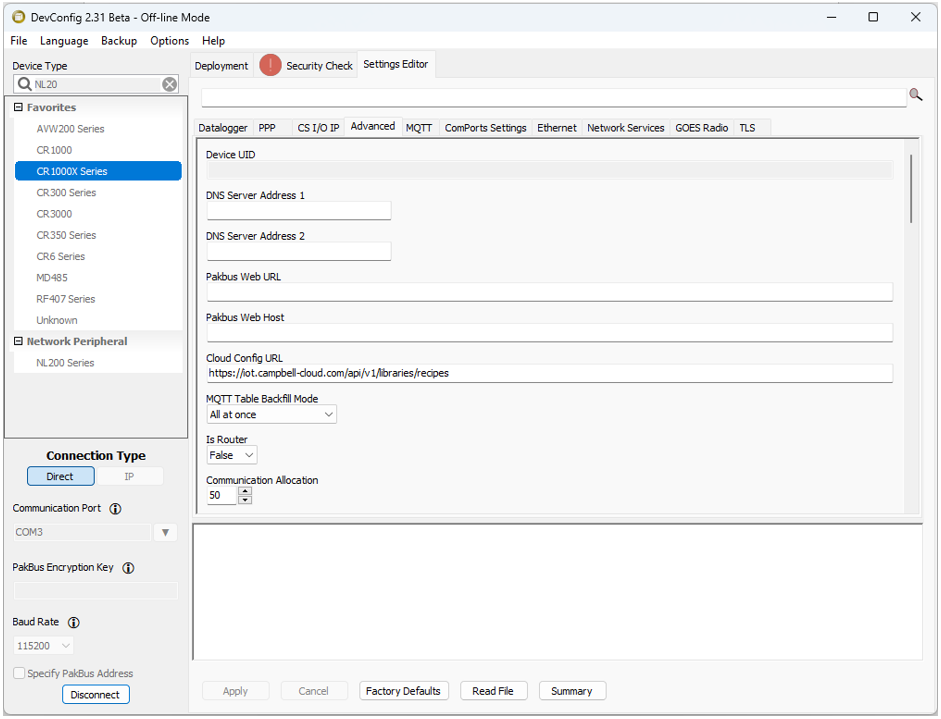Click the Factory Defaults button
Image resolution: width=941 pixels, height=719 pixels.
[x=403, y=691]
